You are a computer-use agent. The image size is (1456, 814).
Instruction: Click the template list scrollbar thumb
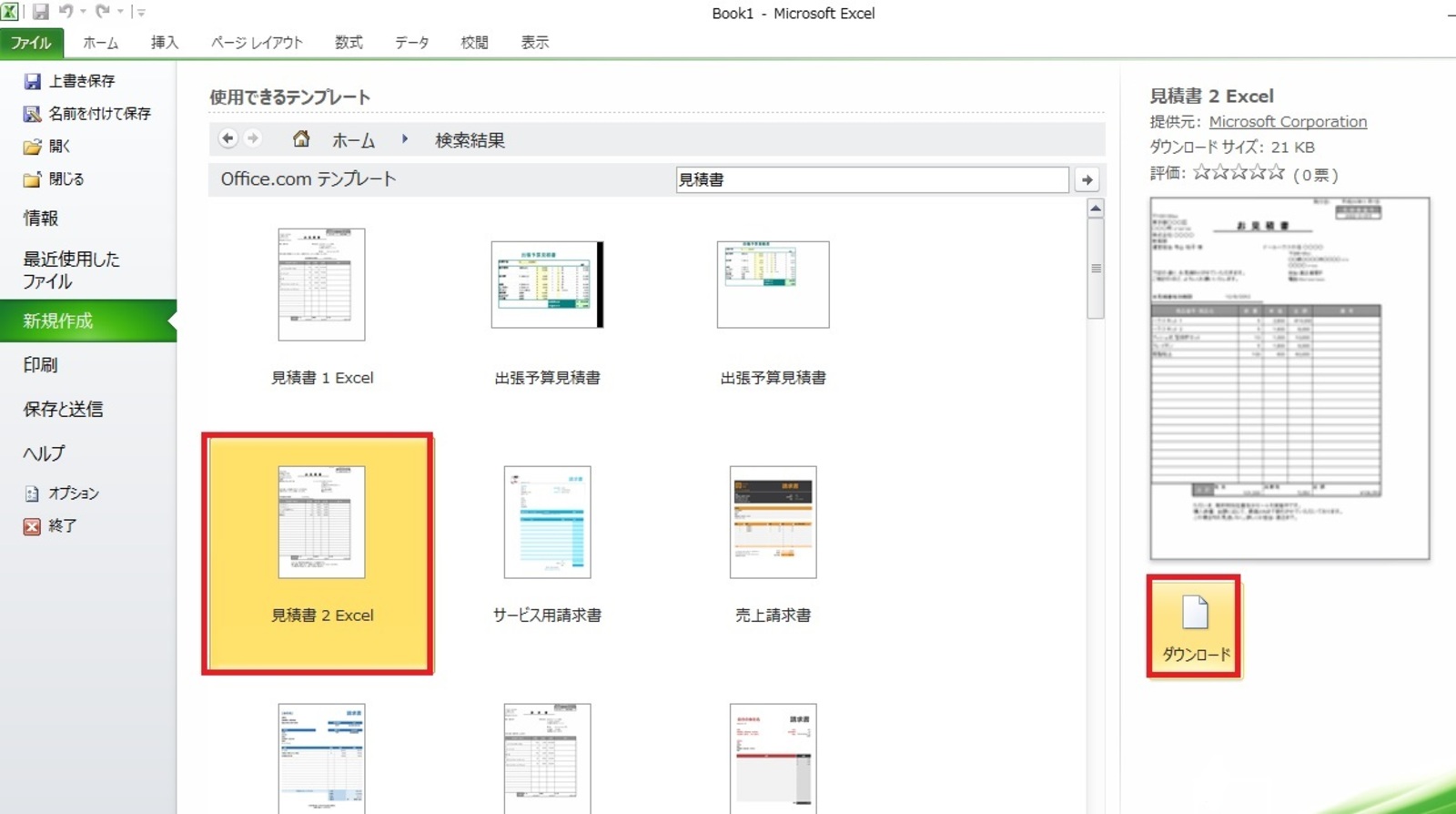[1096, 269]
